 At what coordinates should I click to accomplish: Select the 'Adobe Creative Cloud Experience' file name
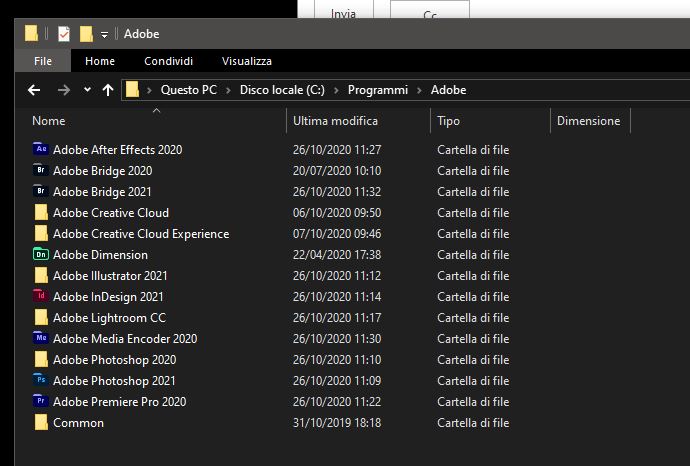(x=141, y=234)
